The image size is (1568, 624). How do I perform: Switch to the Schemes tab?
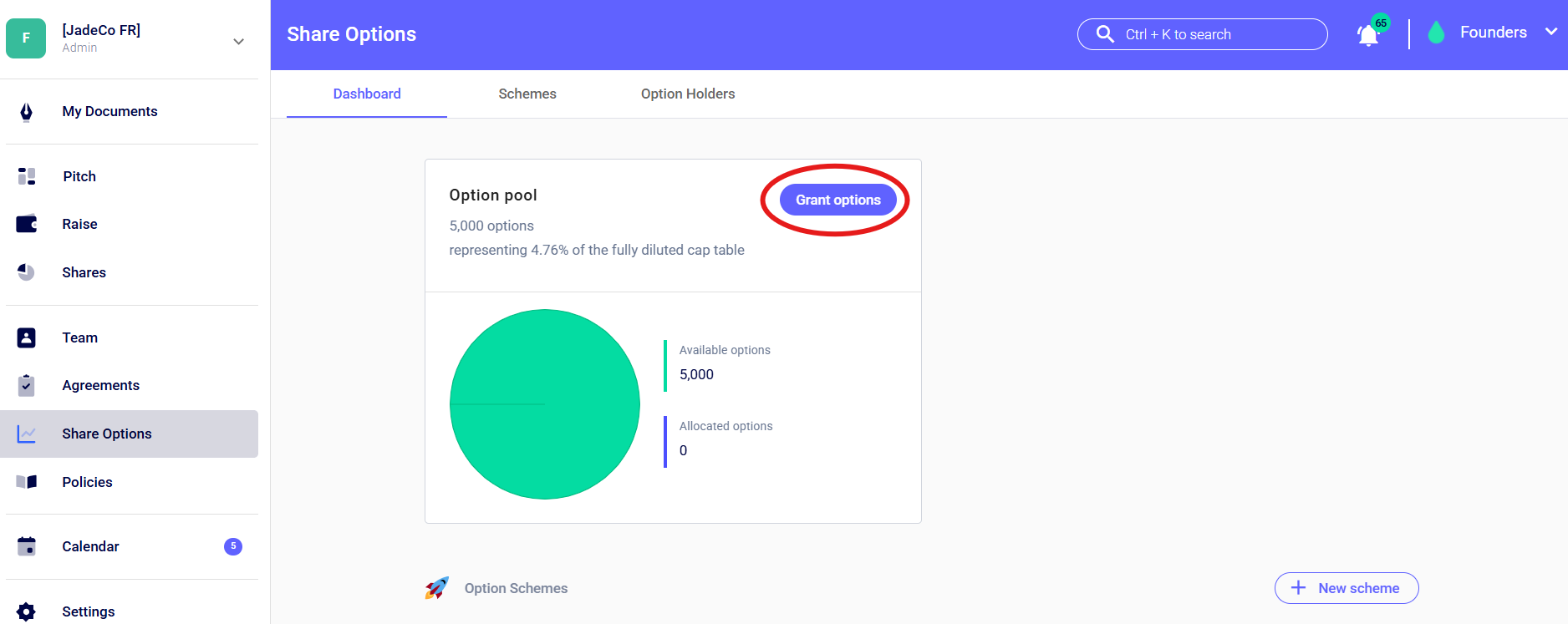(x=527, y=94)
